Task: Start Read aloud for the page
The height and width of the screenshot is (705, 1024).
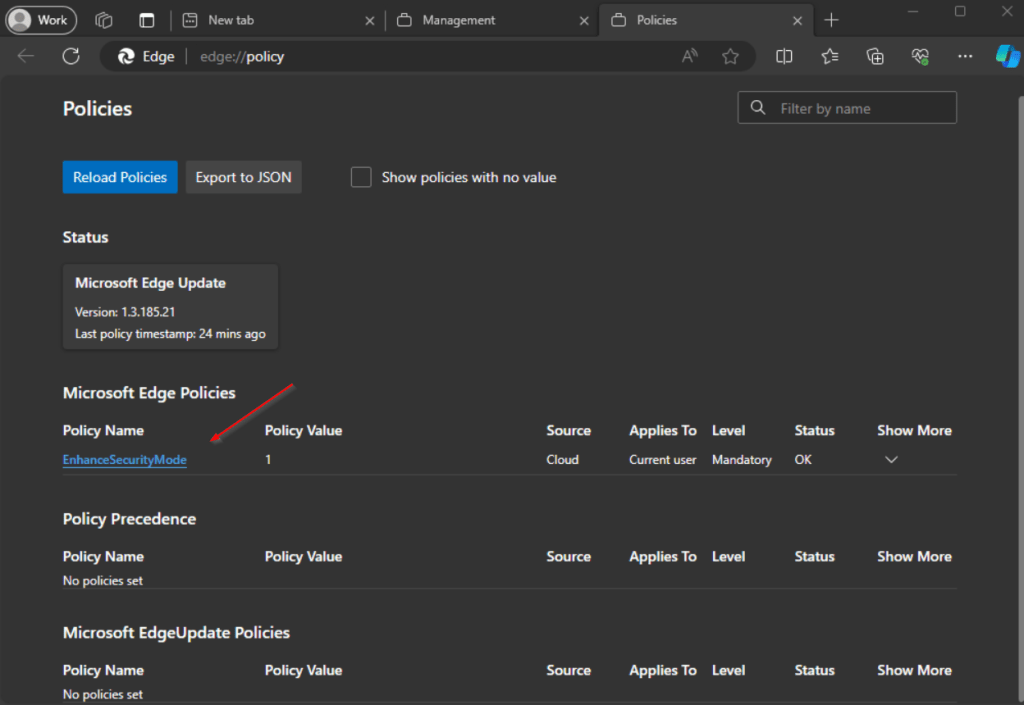Action: [x=689, y=56]
